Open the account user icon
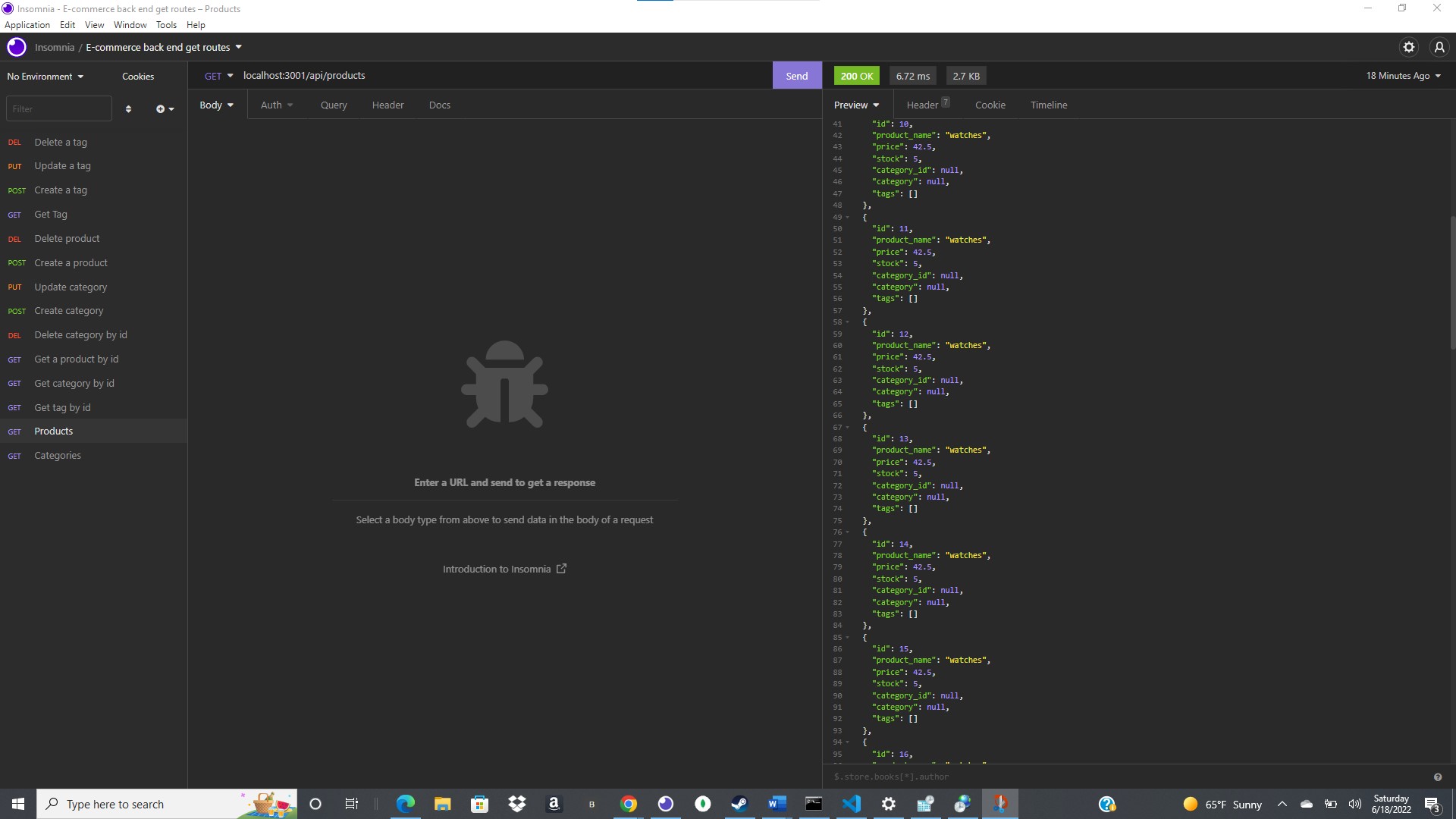 tap(1439, 47)
